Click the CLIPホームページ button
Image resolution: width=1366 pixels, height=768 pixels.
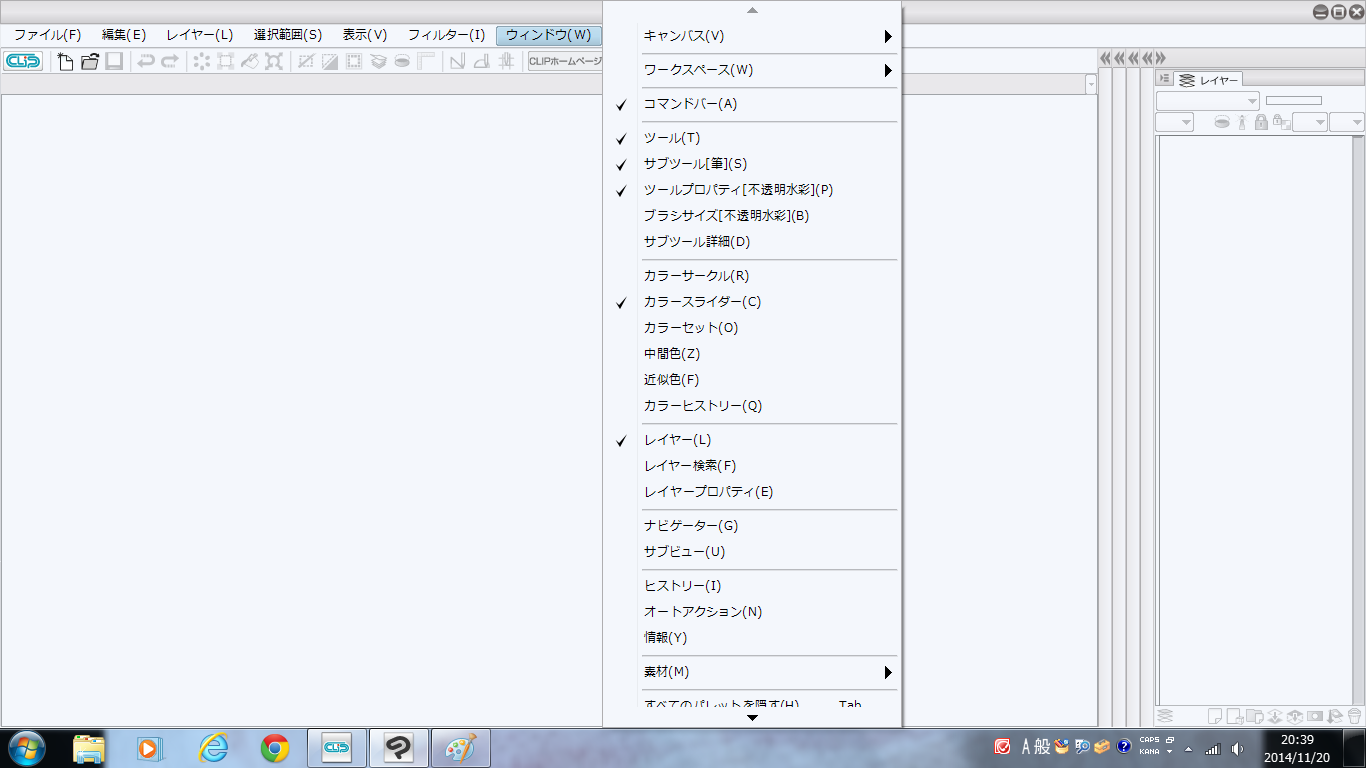[565, 61]
